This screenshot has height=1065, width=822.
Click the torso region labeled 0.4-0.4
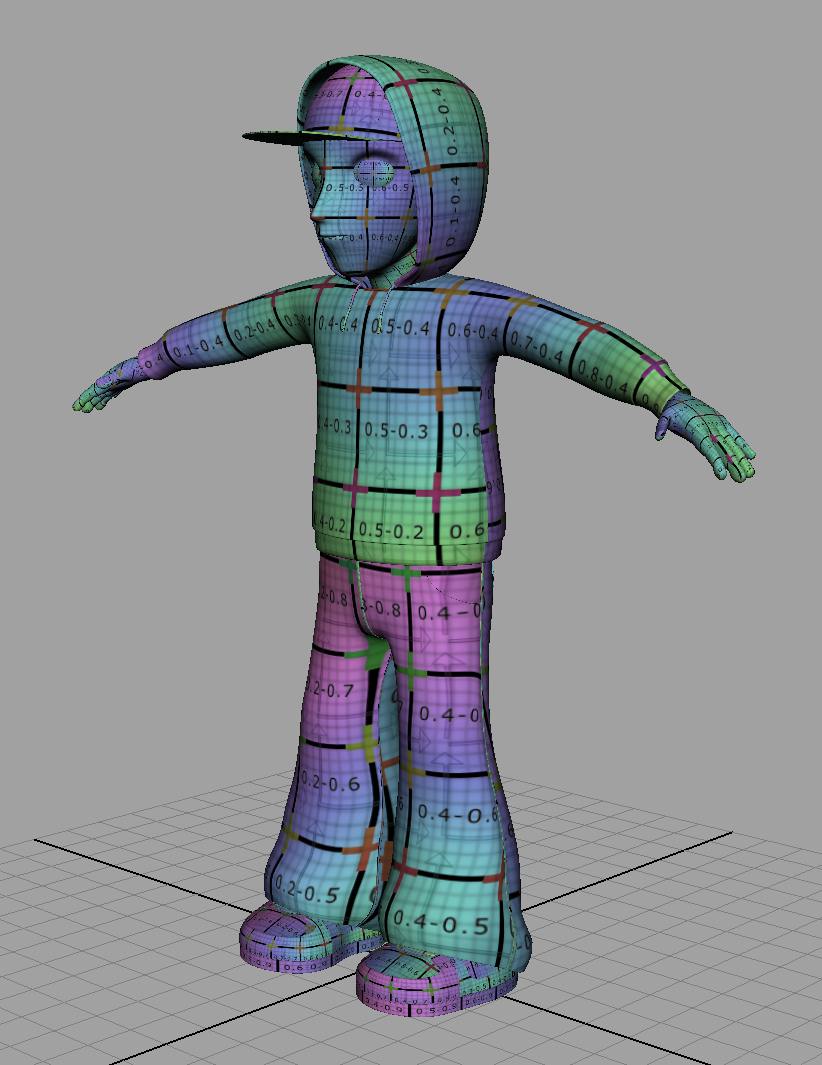(x=340, y=322)
